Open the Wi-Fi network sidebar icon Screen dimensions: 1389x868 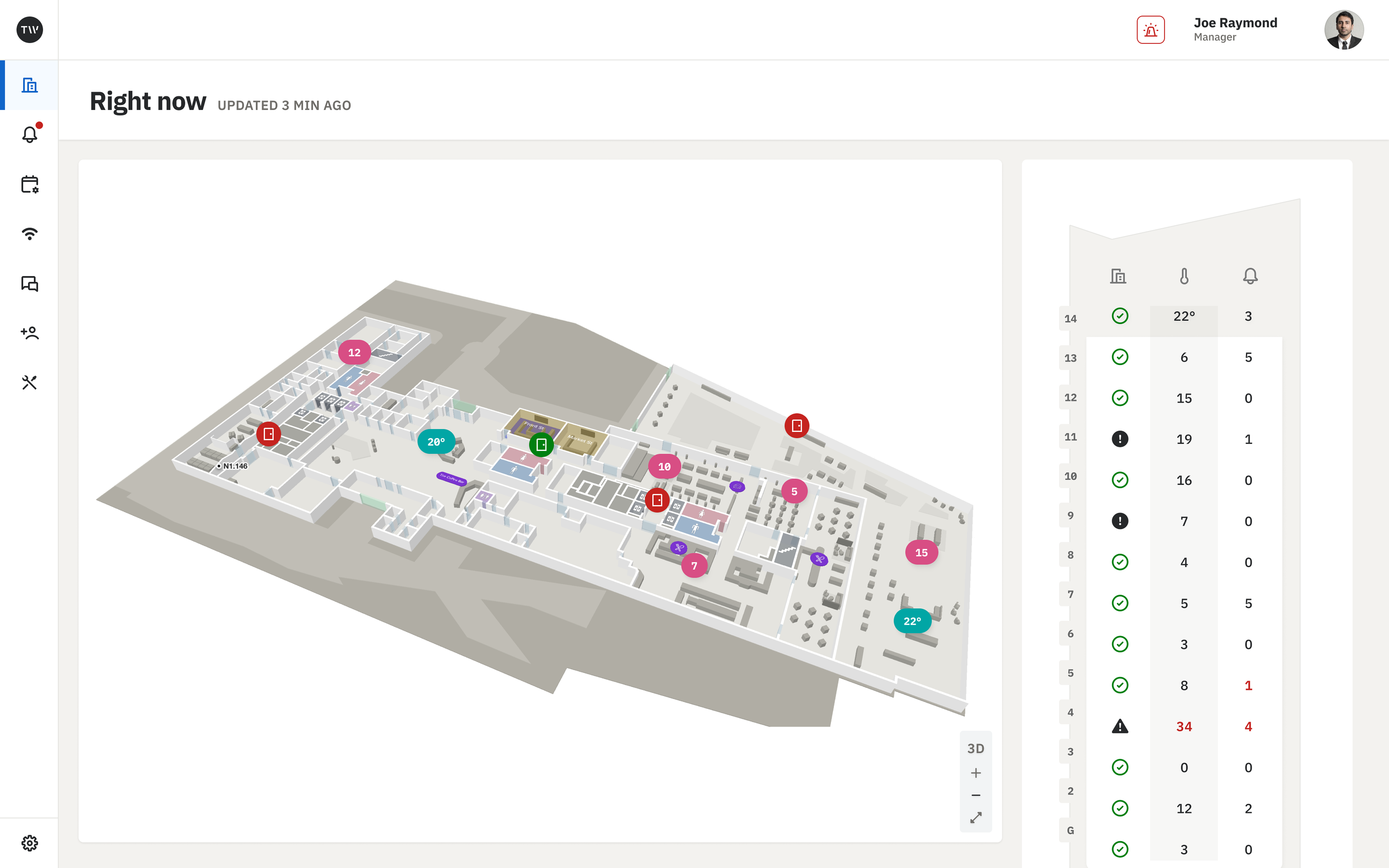[x=30, y=234]
